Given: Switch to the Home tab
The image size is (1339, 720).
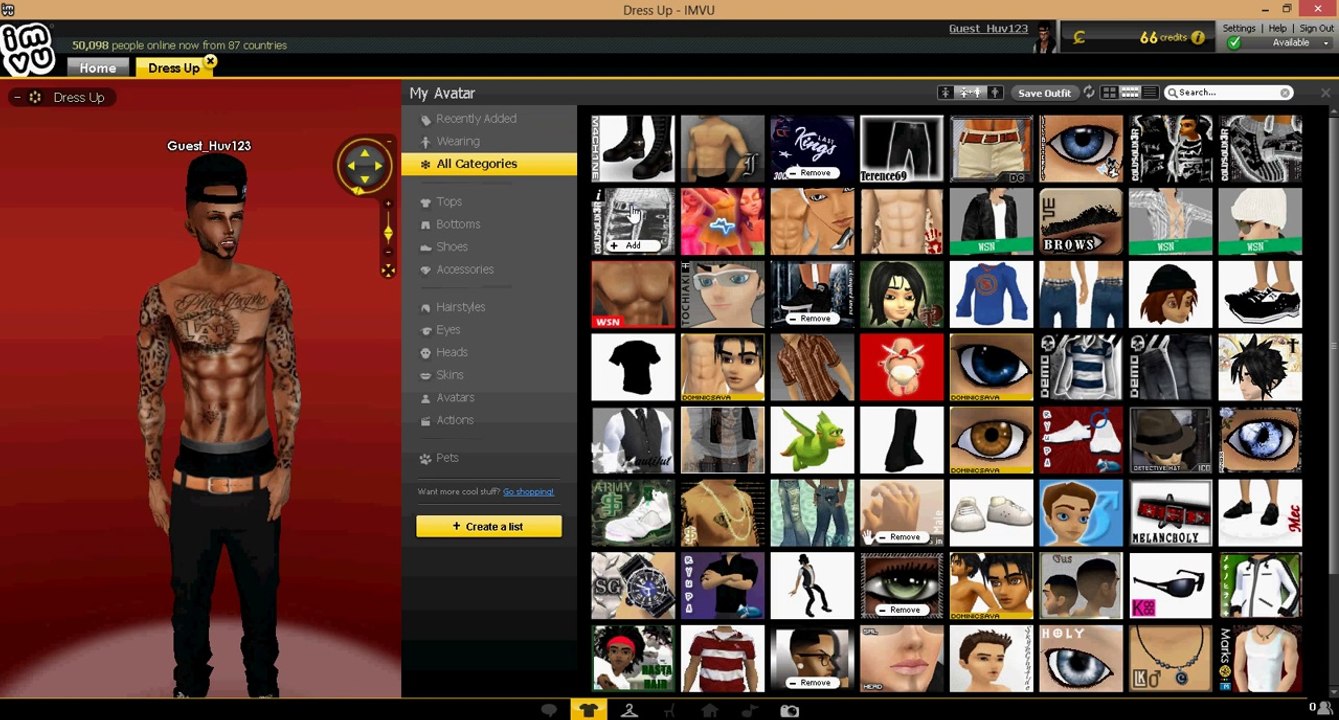Looking at the screenshot, I should tap(98, 67).
